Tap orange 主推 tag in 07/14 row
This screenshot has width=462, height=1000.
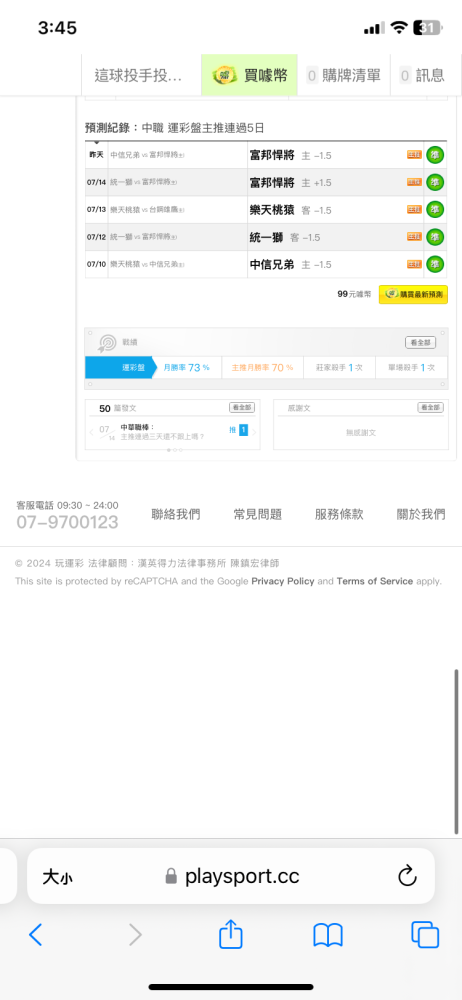(414, 182)
